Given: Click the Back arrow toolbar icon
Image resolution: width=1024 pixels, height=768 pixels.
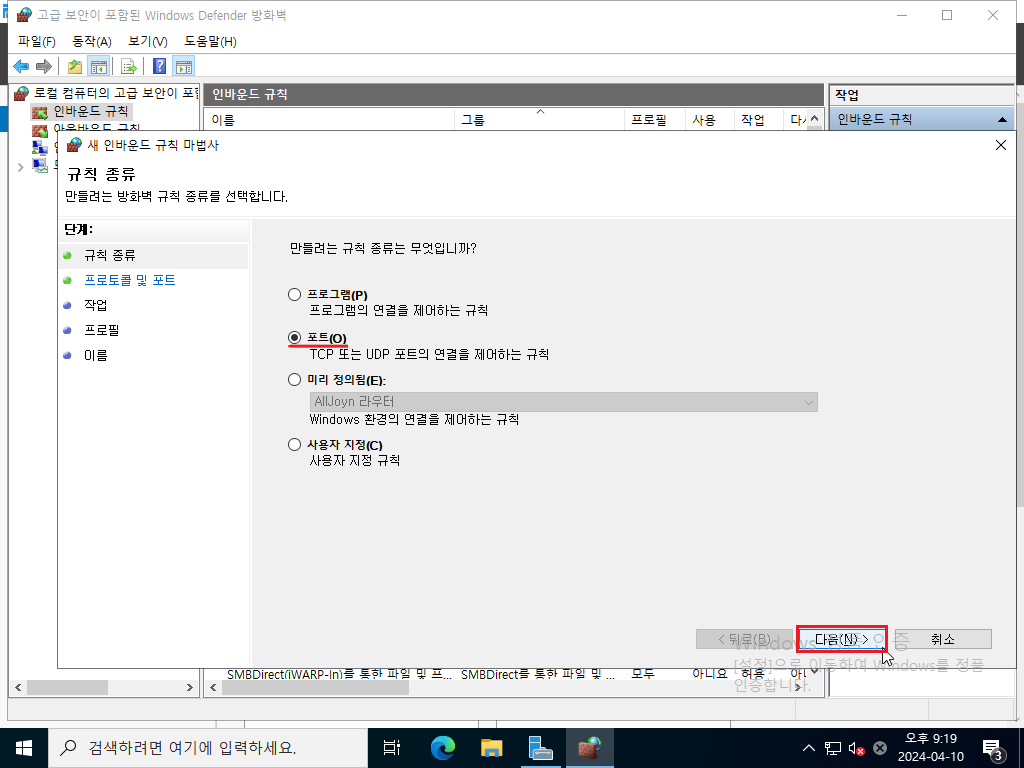Looking at the screenshot, I should 21,66.
